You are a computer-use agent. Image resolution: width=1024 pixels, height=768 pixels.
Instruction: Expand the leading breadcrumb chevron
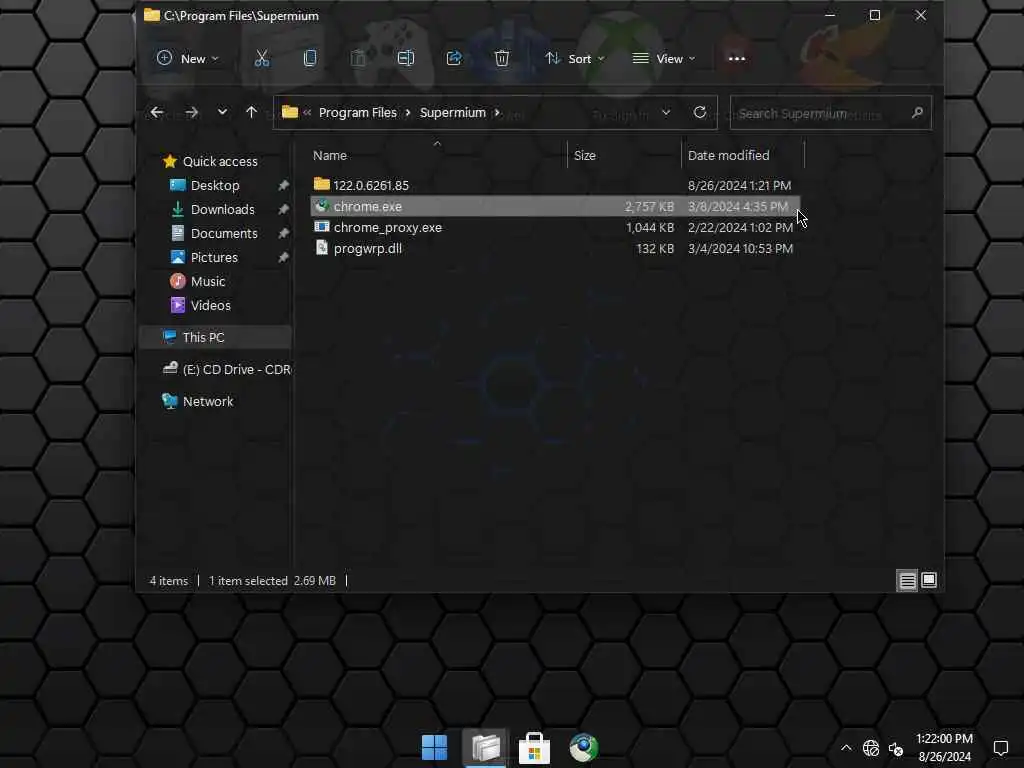coord(307,112)
